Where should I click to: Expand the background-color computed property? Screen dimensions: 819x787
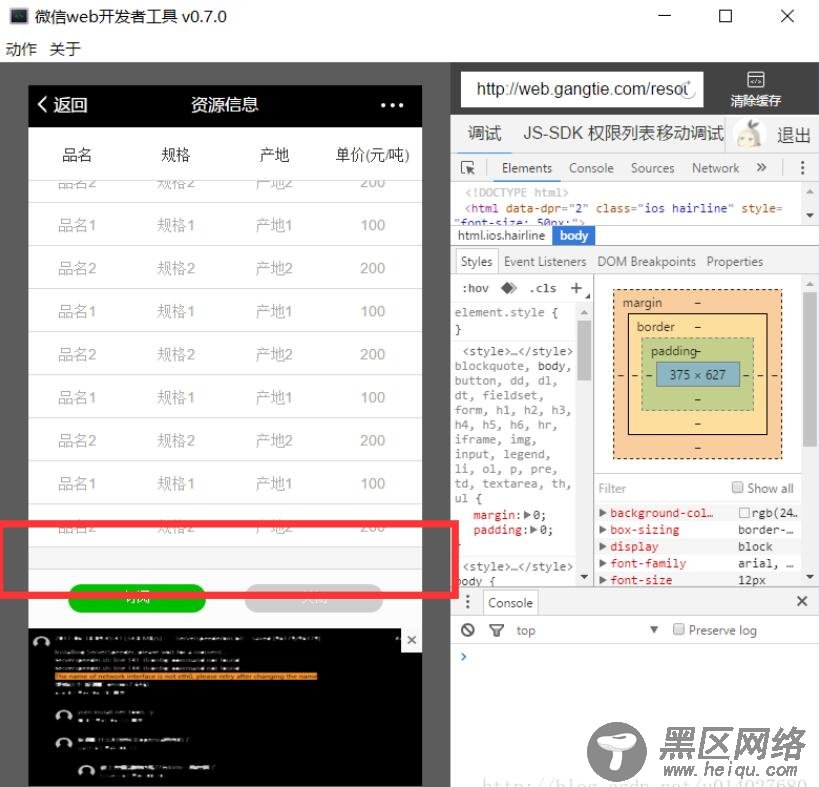[x=602, y=513]
